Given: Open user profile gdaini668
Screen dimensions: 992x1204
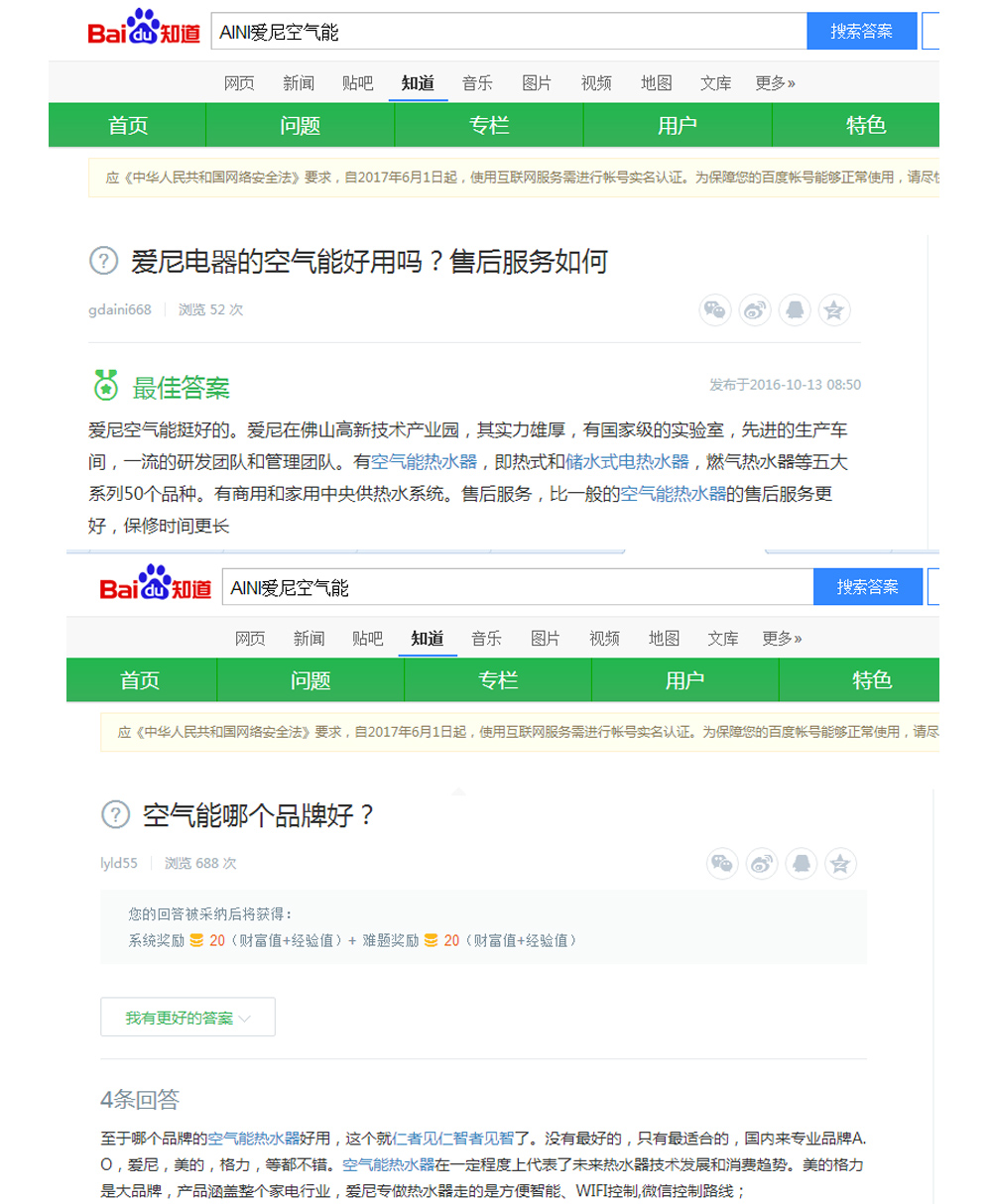Looking at the screenshot, I should point(120,309).
